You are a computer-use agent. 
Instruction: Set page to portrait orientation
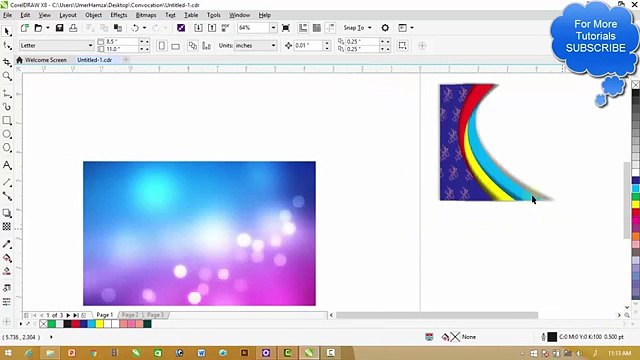(162, 46)
